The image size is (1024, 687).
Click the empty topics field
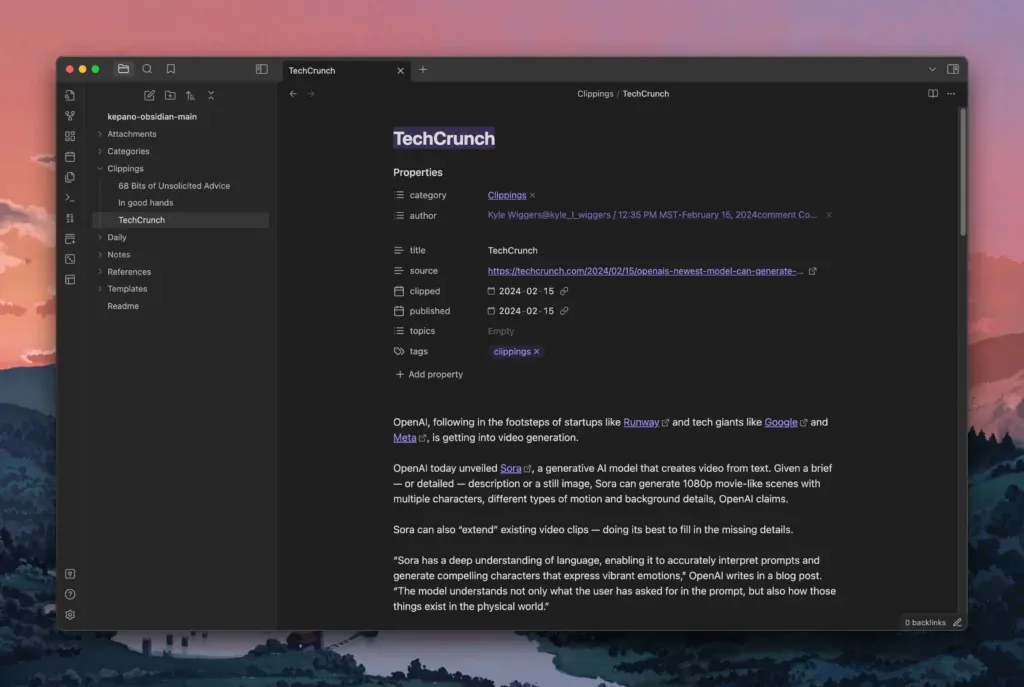coord(501,331)
